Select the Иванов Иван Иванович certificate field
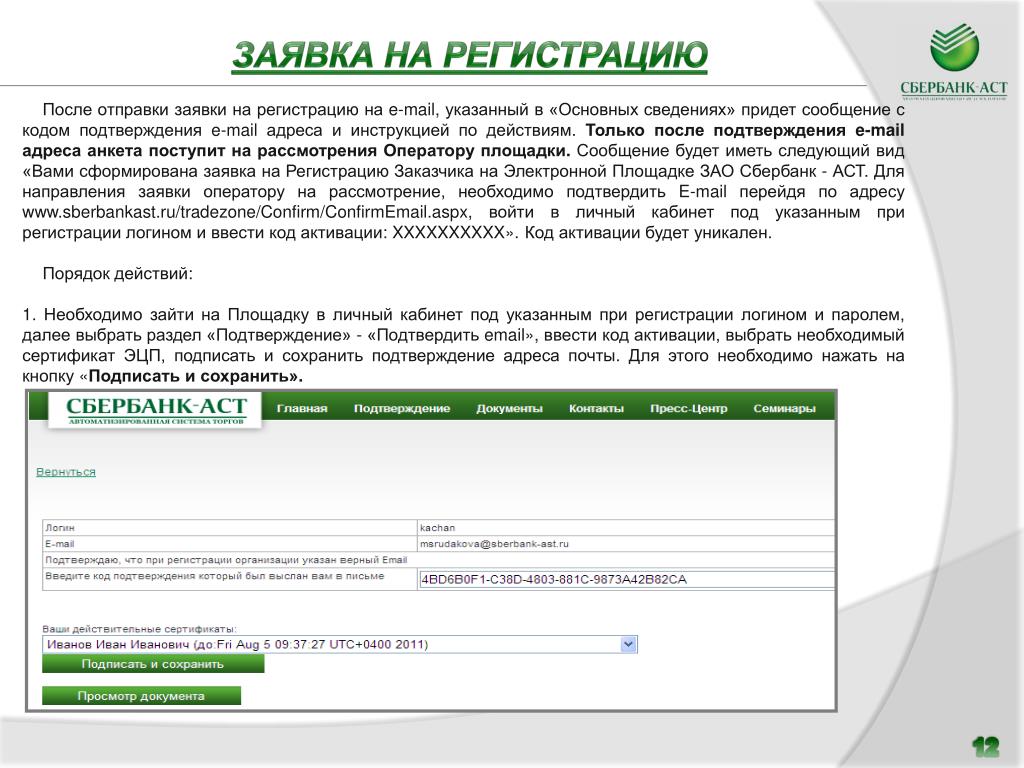This screenshot has width=1024, height=768. click(x=340, y=645)
